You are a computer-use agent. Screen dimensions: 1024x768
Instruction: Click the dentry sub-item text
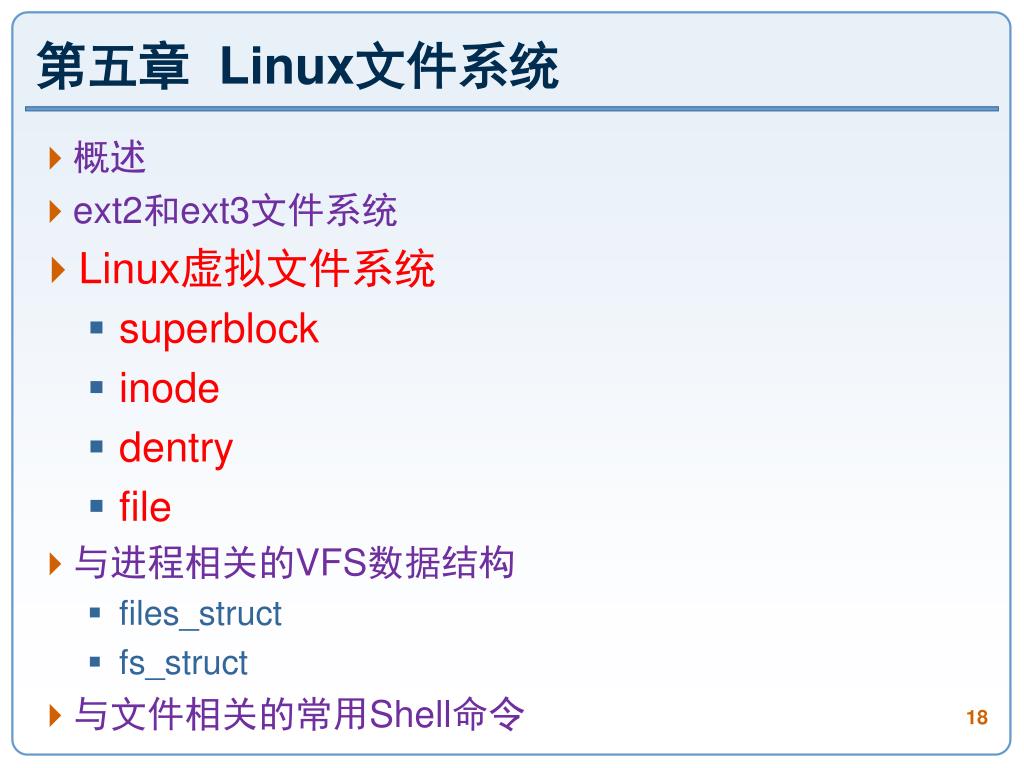(176, 449)
